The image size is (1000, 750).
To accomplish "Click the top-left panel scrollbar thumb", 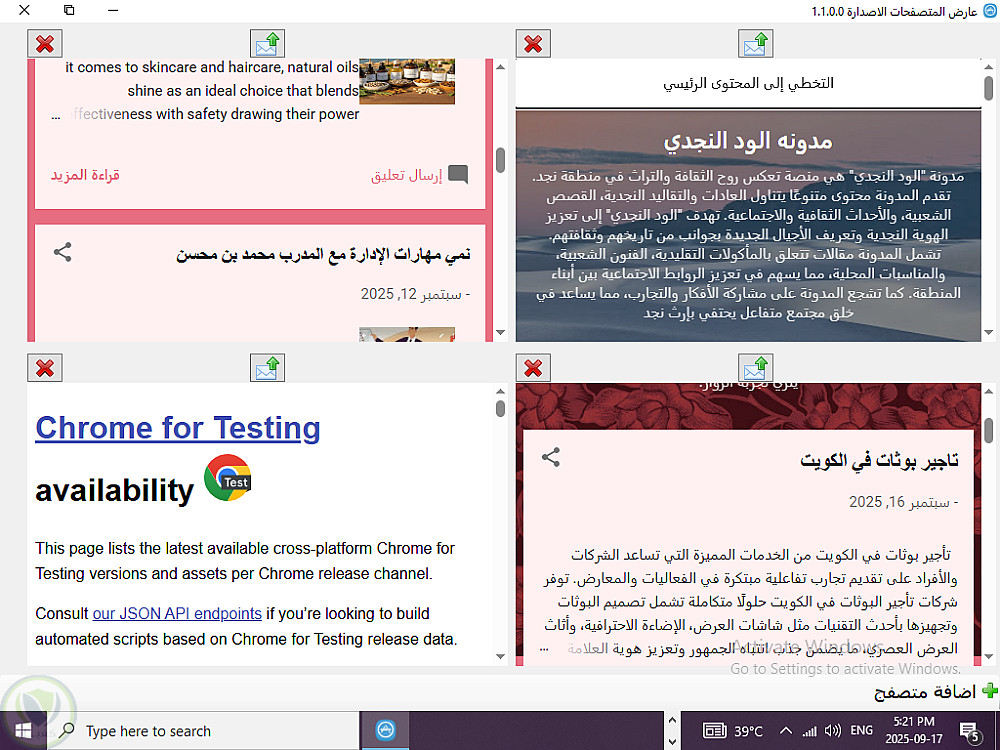I will click(x=501, y=160).
